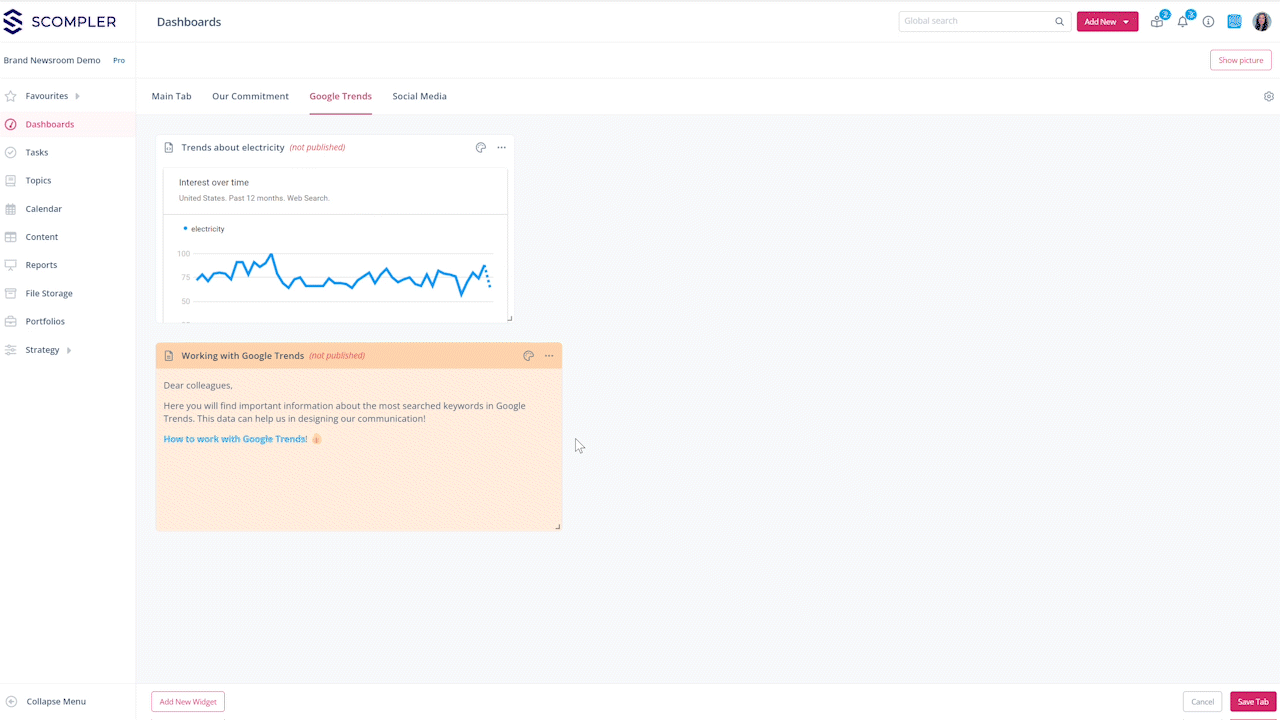The image size is (1280, 720).
Task: Click the user profile avatar
Action: pos(1261,22)
